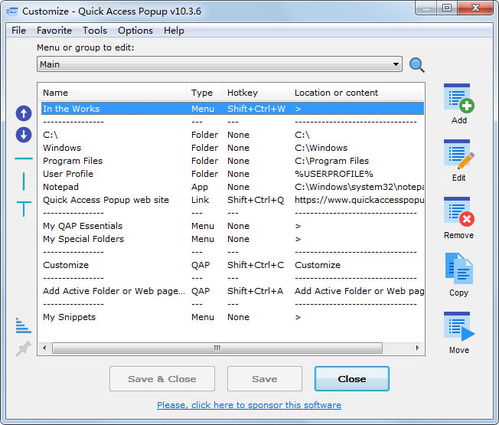Click the Shift+Ctrl+C hotkey cell
This screenshot has height=425, width=499.
tap(256, 265)
